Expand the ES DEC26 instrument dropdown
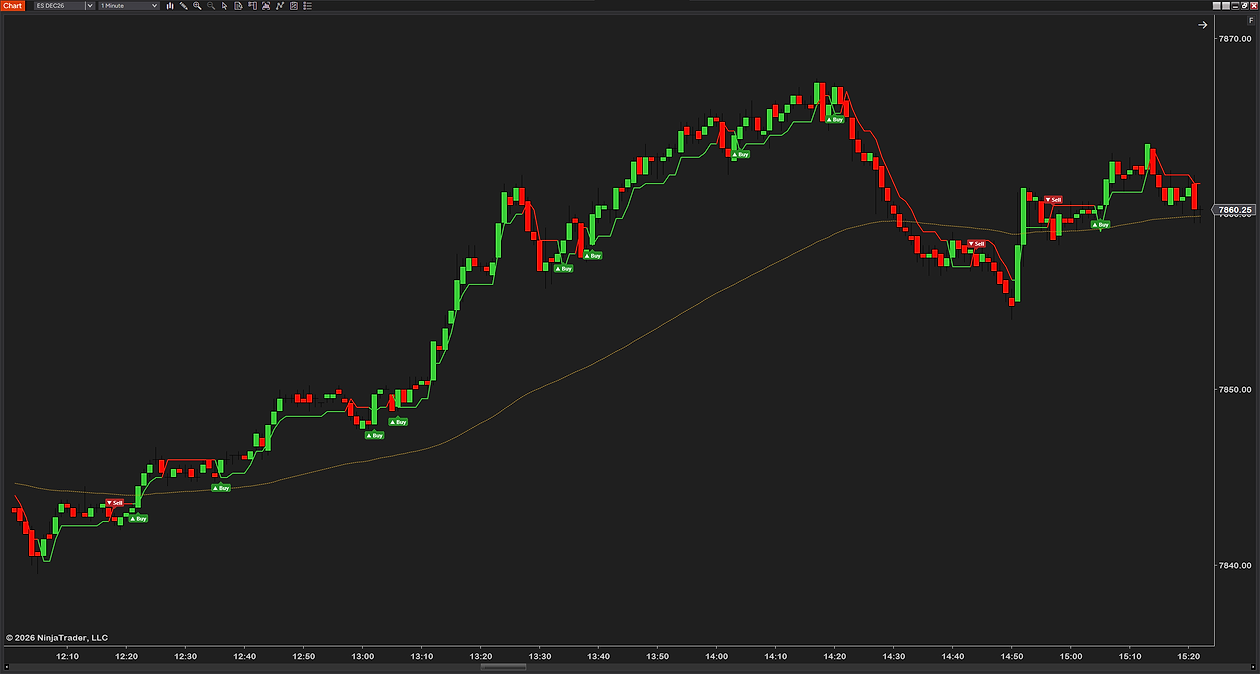The height and width of the screenshot is (674, 1260). click(90, 5)
